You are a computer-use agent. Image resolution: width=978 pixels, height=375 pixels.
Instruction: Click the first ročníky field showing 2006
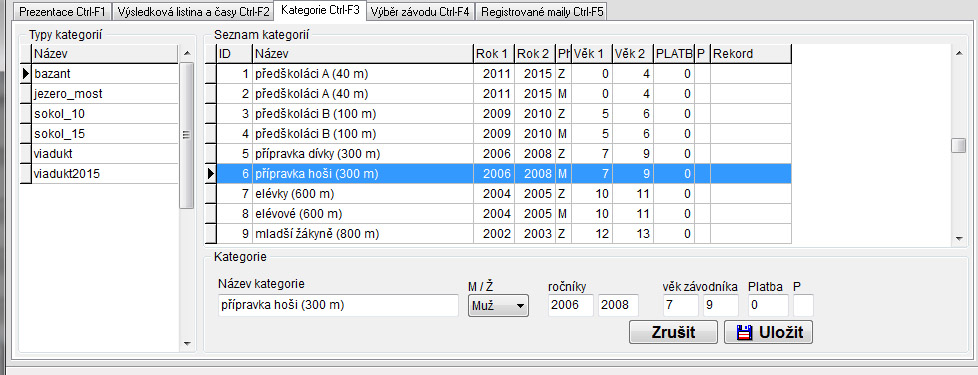pos(571,306)
